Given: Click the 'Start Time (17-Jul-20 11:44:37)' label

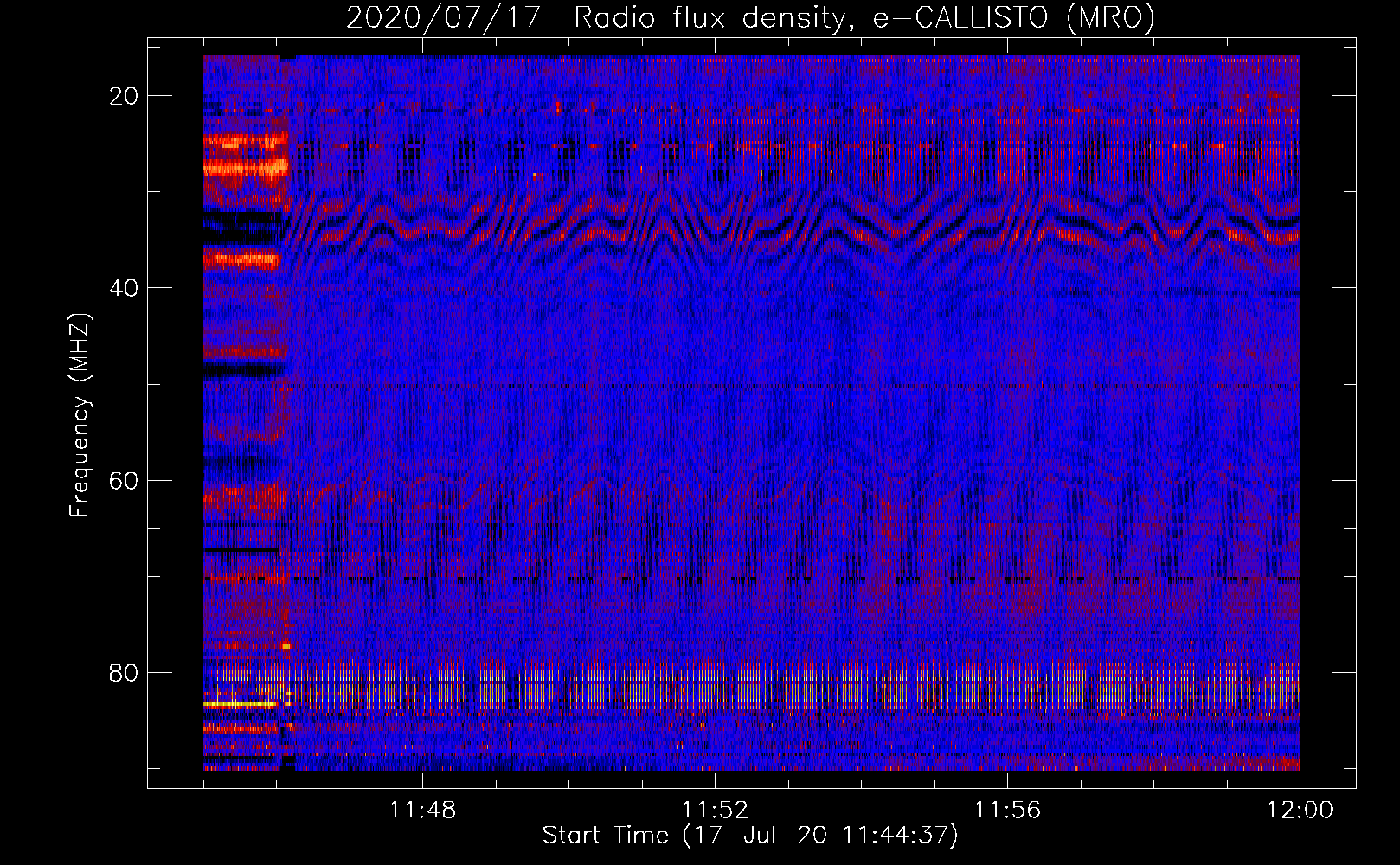Looking at the screenshot, I should tap(750, 836).
